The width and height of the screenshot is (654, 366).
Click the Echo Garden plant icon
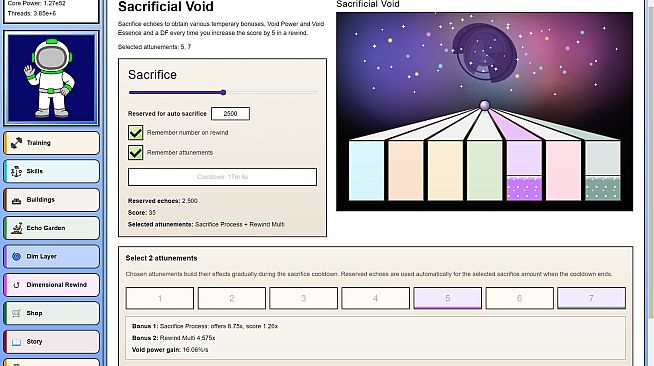coord(16,228)
